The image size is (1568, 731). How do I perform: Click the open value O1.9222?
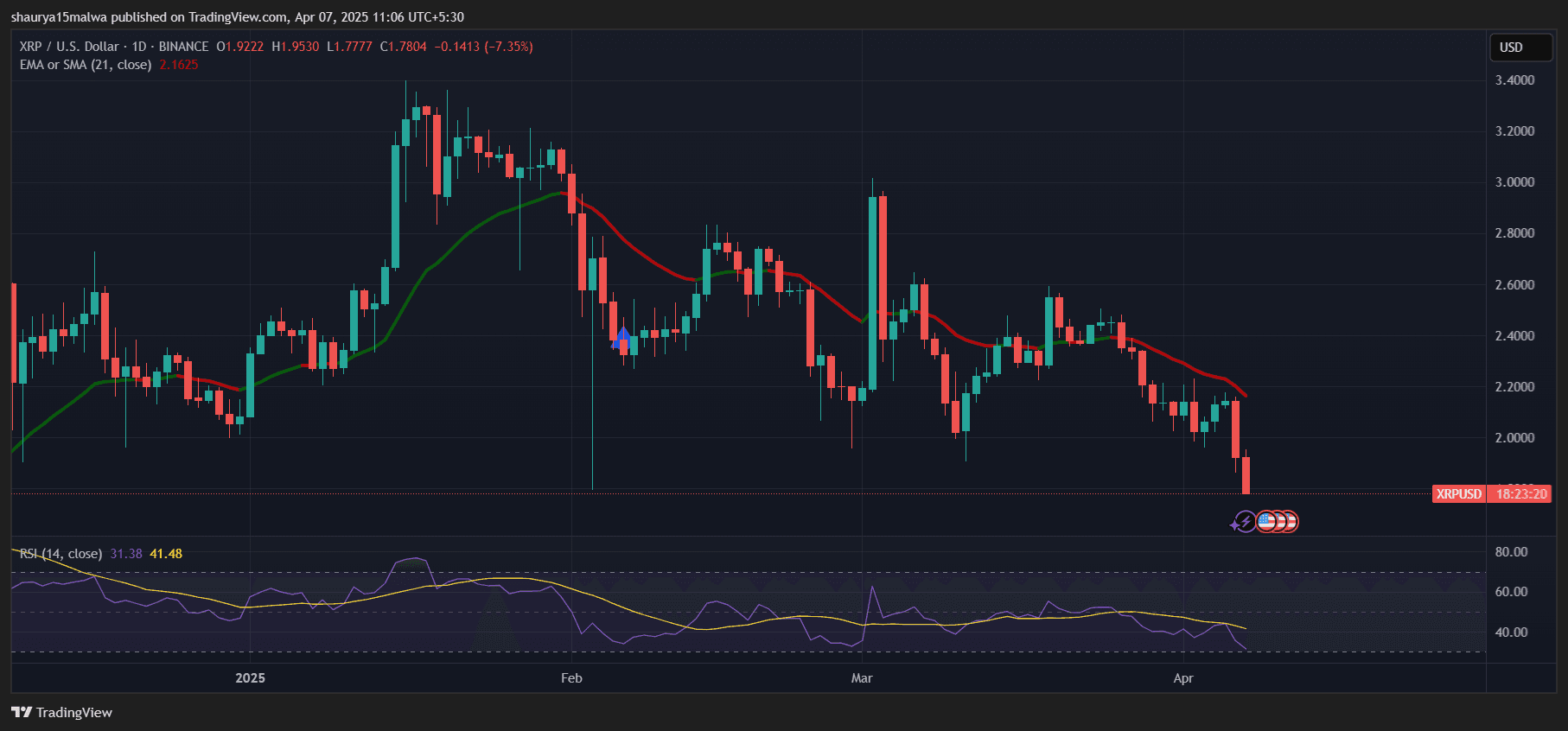click(x=239, y=47)
